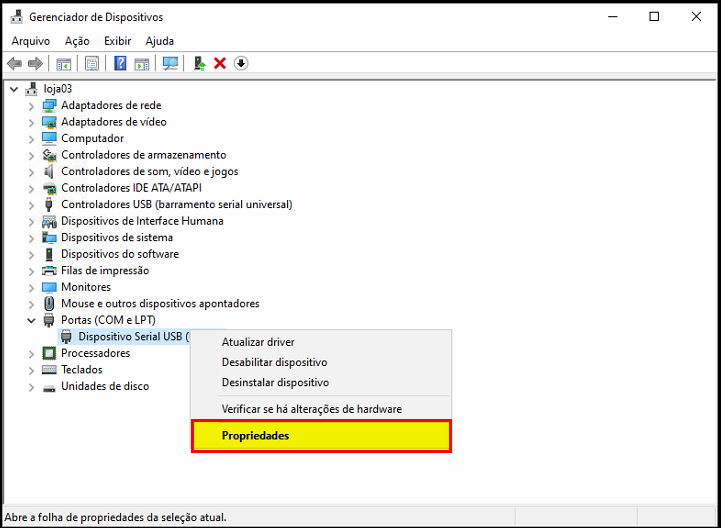The height and width of the screenshot is (528, 721).
Task: Click the Controladores IDE ATA/ATAPI icon
Action: (49, 188)
